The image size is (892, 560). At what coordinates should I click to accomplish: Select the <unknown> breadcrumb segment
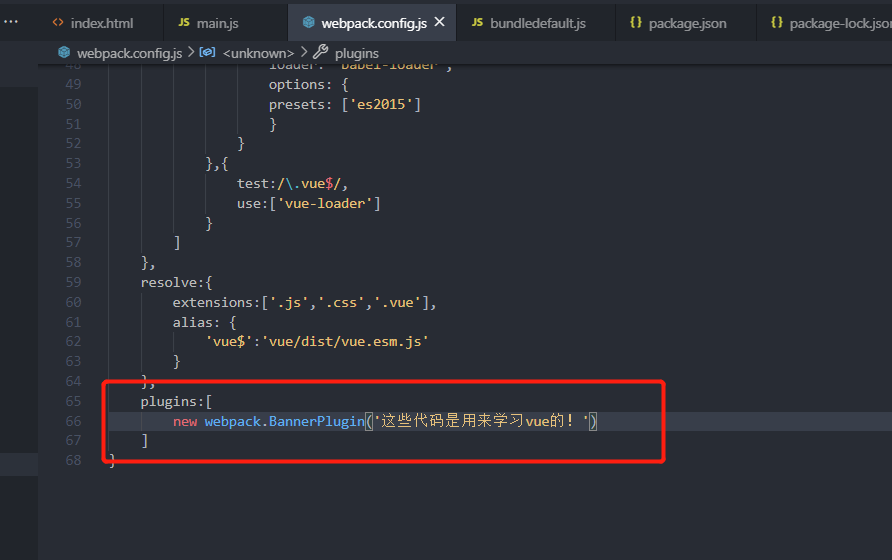click(258, 53)
